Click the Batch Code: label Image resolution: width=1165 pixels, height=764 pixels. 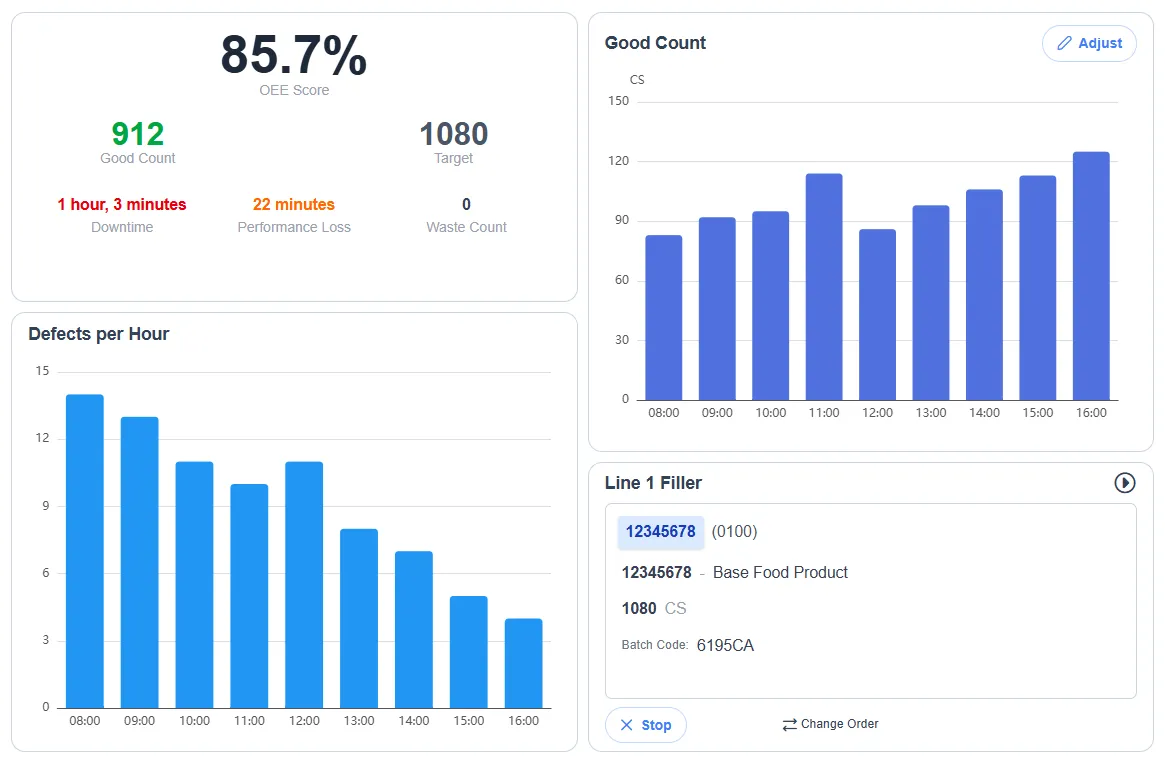click(655, 645)
